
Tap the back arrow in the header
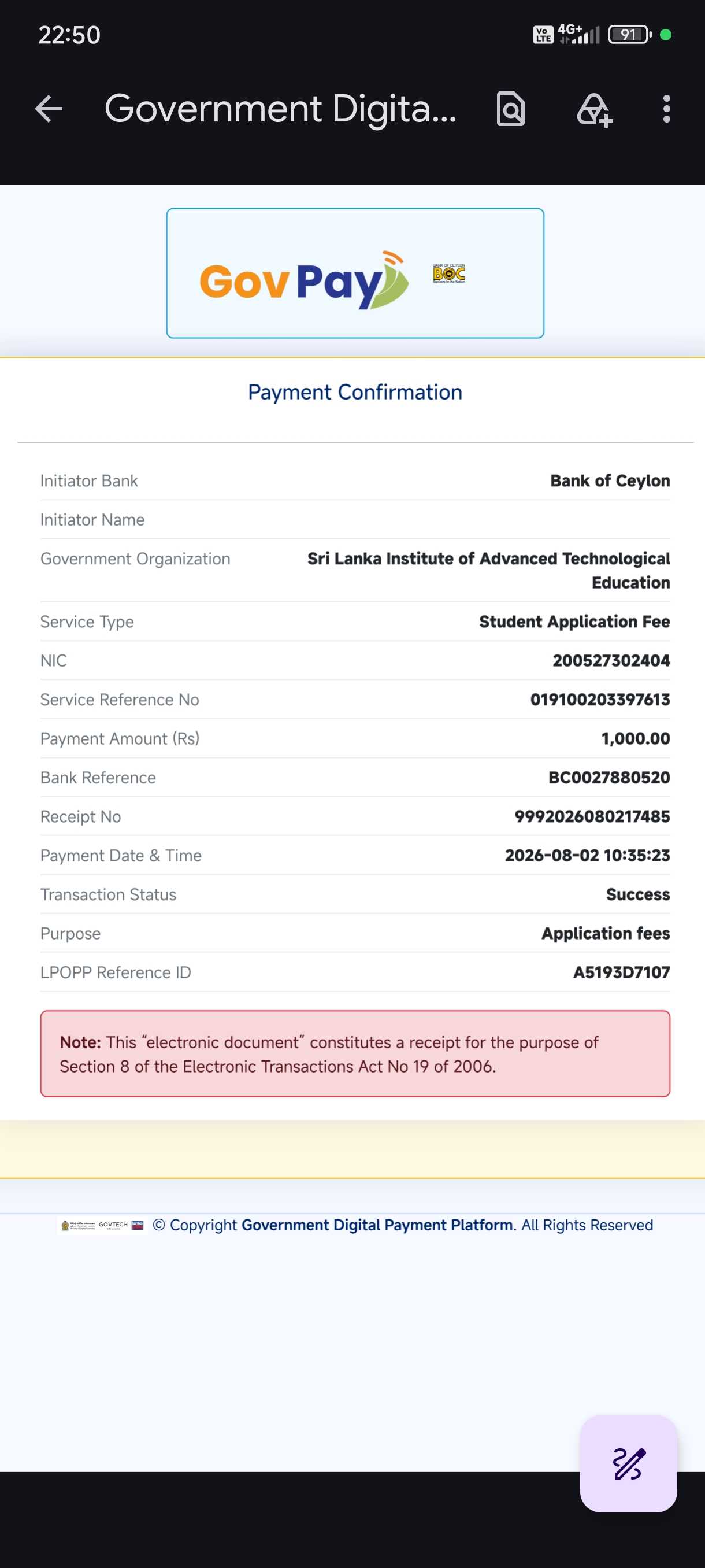[49, 109]
